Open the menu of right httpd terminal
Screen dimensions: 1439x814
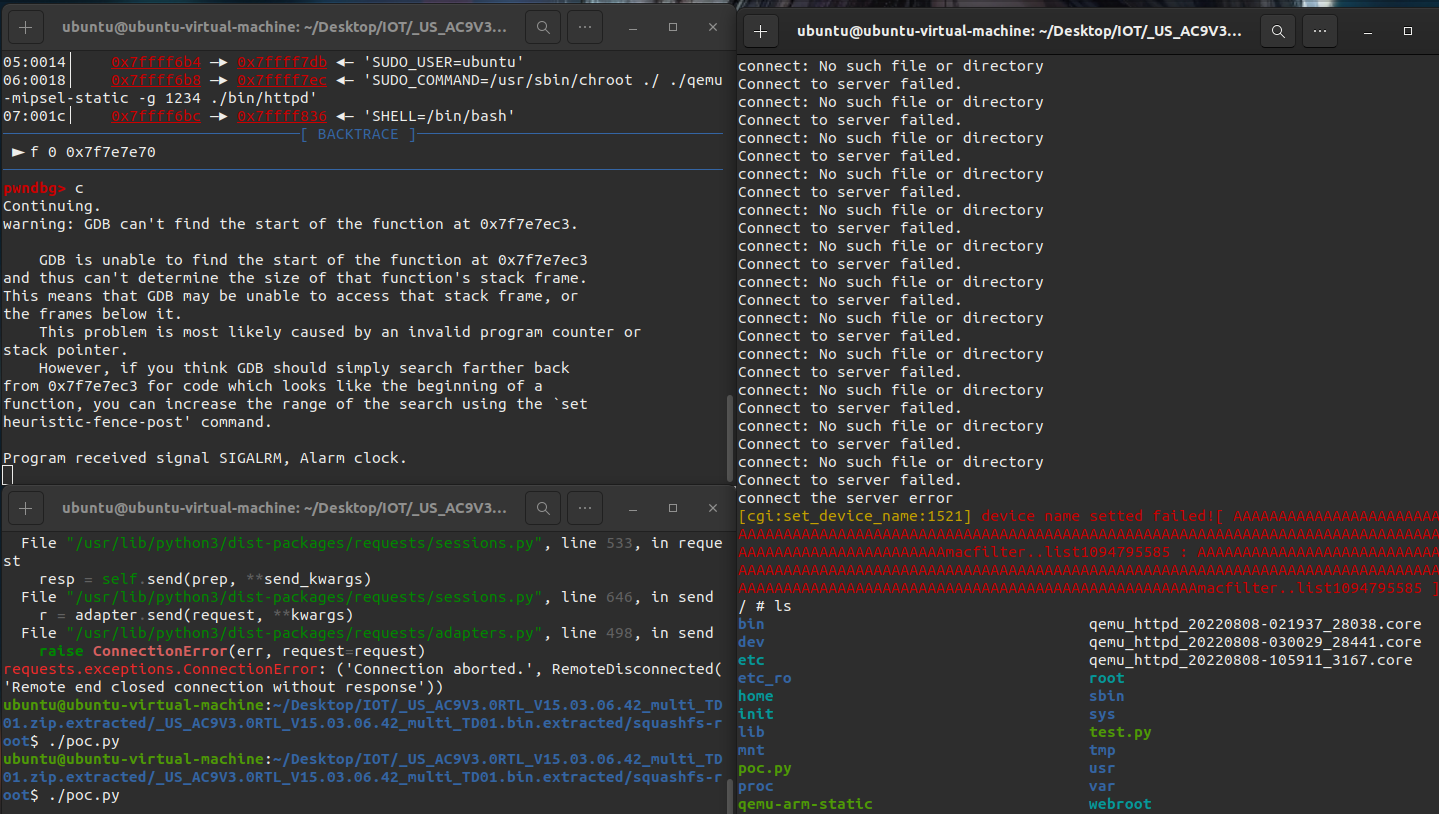pyautogui.click(x=1321, y=31)
